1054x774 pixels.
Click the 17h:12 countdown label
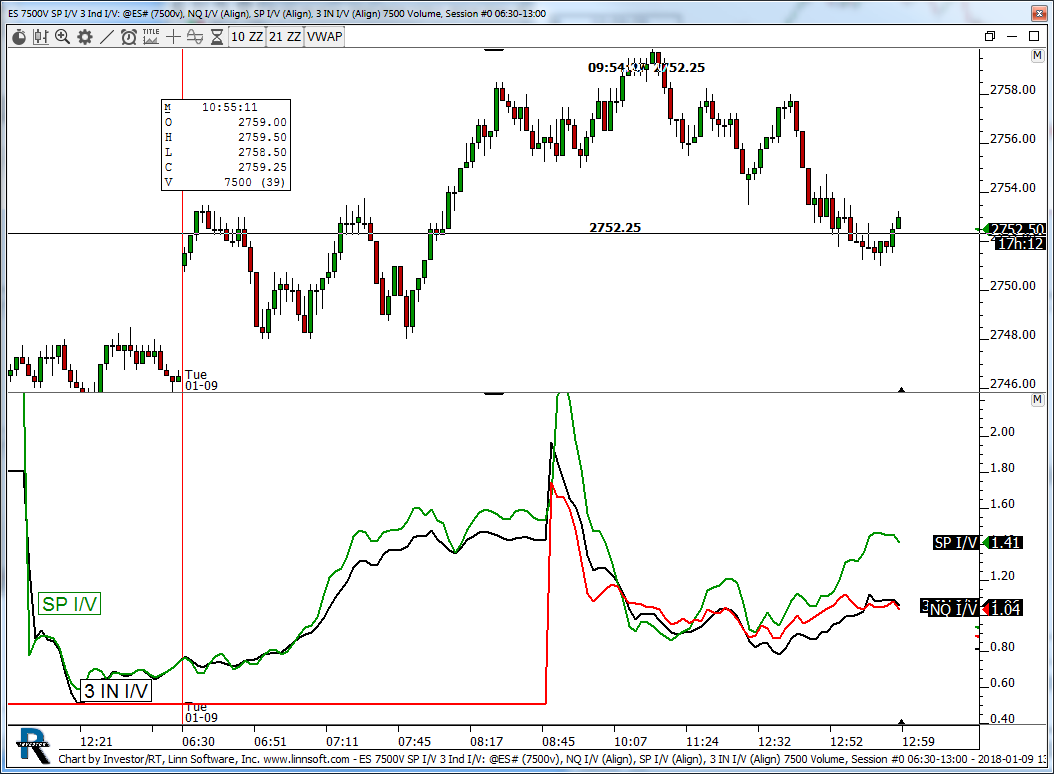tap(1020, 243)
